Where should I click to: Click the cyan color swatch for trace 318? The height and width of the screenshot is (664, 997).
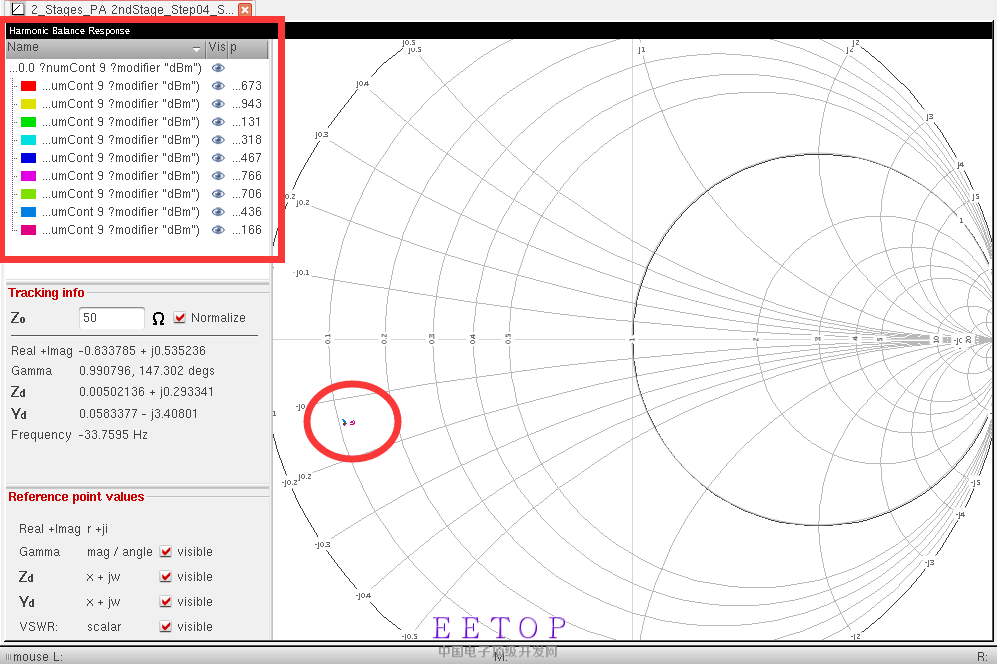(29, 140)
